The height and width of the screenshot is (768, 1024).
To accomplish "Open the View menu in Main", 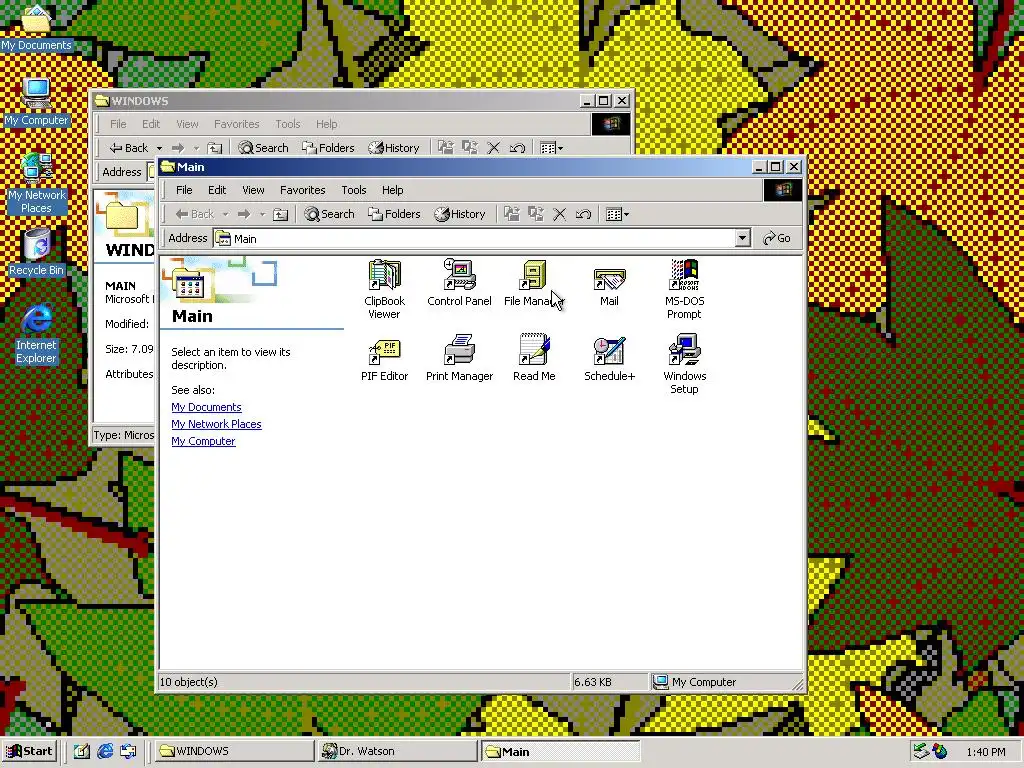I will pos(253,190).
